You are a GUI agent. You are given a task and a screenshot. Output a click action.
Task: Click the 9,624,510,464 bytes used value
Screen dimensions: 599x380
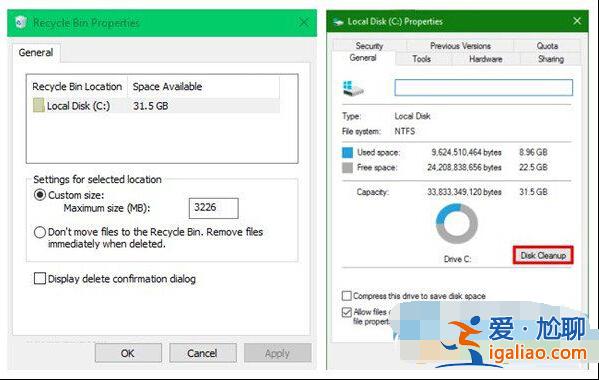click(466, 152)
